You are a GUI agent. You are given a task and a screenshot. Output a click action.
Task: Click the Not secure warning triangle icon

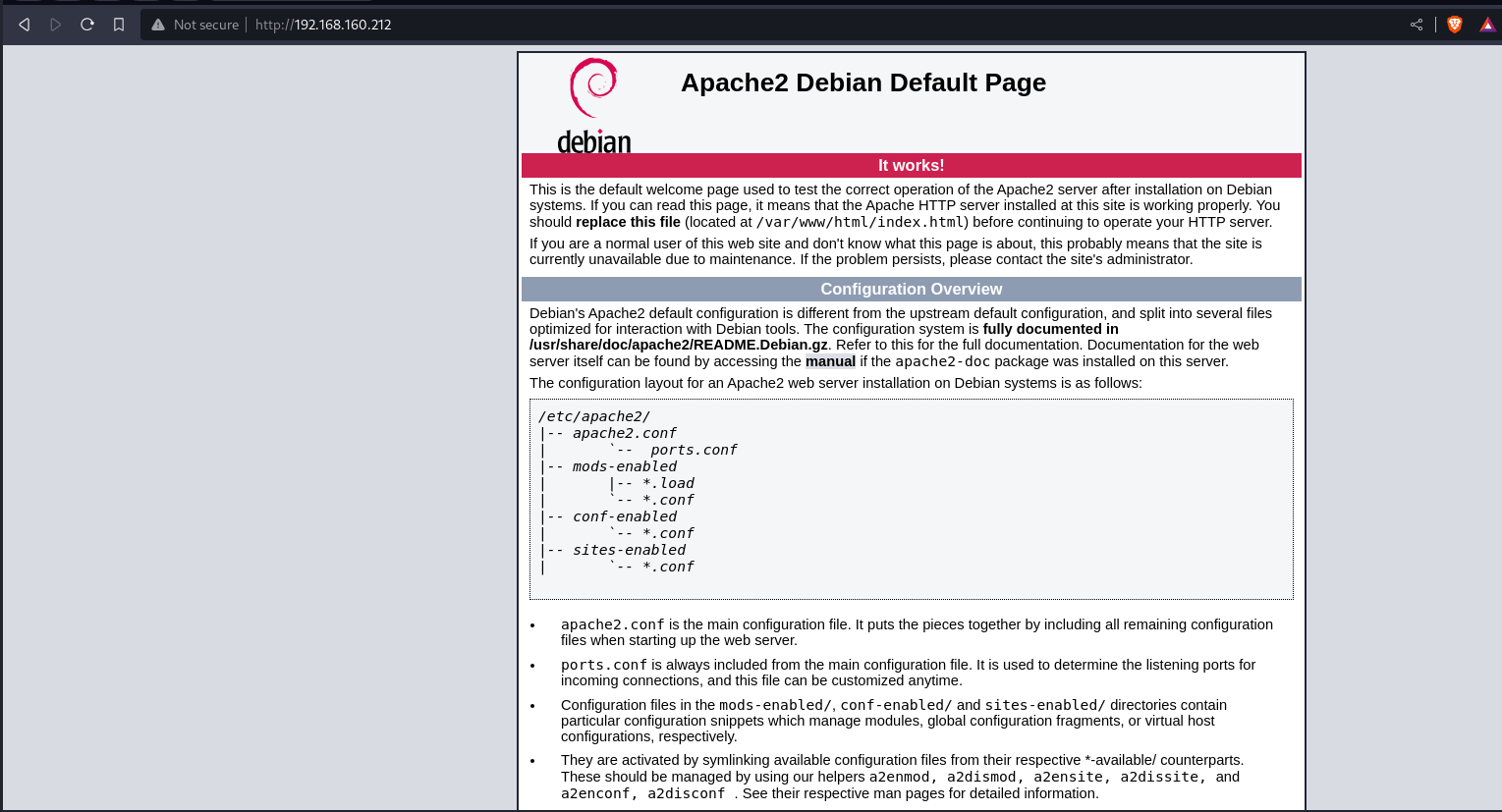157,25
